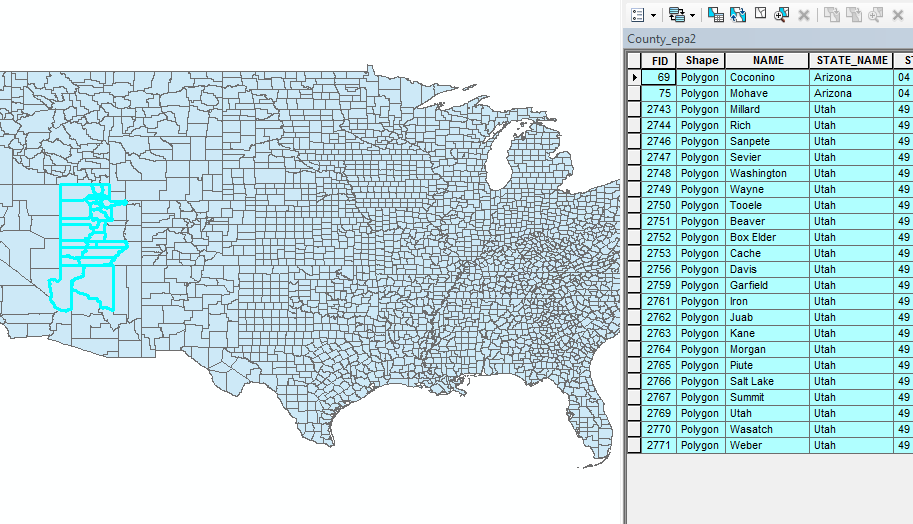The image size is (913, 524).
Task: Click the greyed Copy Selected icon
Action: (831, 15)
